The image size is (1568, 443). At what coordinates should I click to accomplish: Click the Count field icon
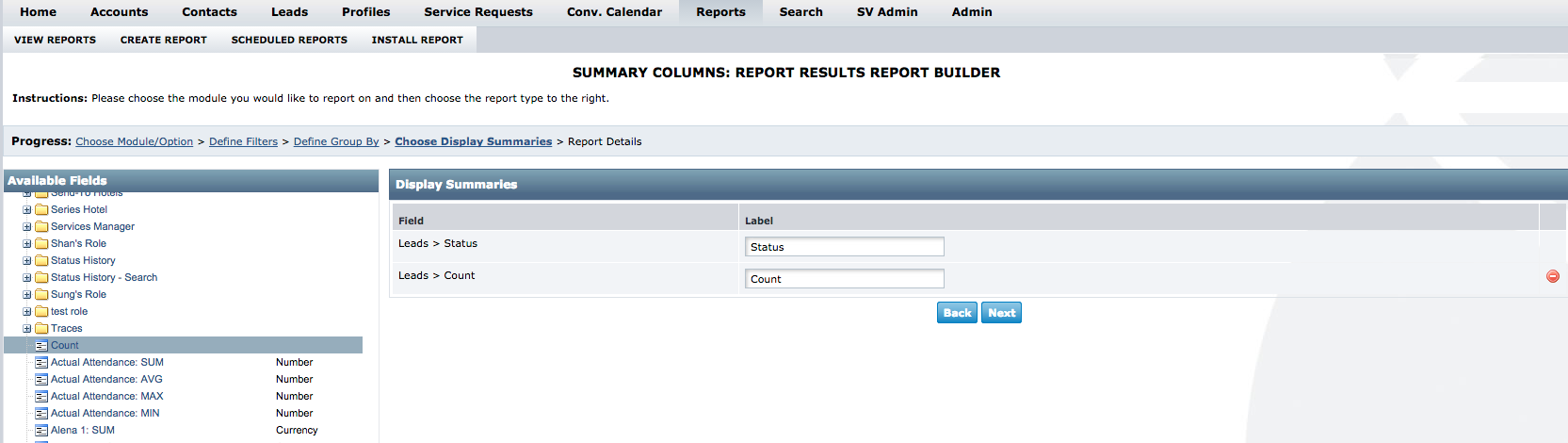[x=41, y=345]
